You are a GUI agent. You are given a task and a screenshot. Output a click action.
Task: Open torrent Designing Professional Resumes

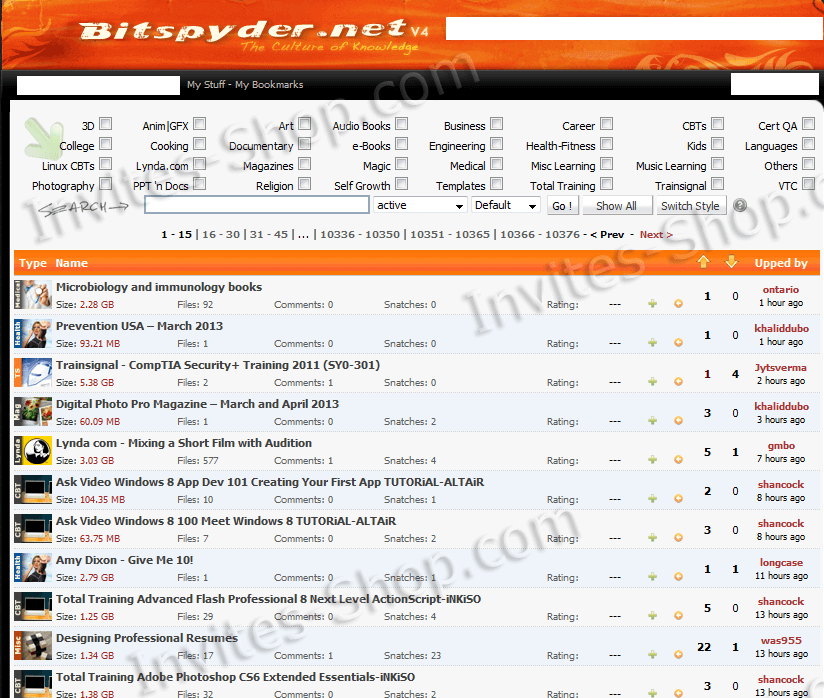(147, 638)
